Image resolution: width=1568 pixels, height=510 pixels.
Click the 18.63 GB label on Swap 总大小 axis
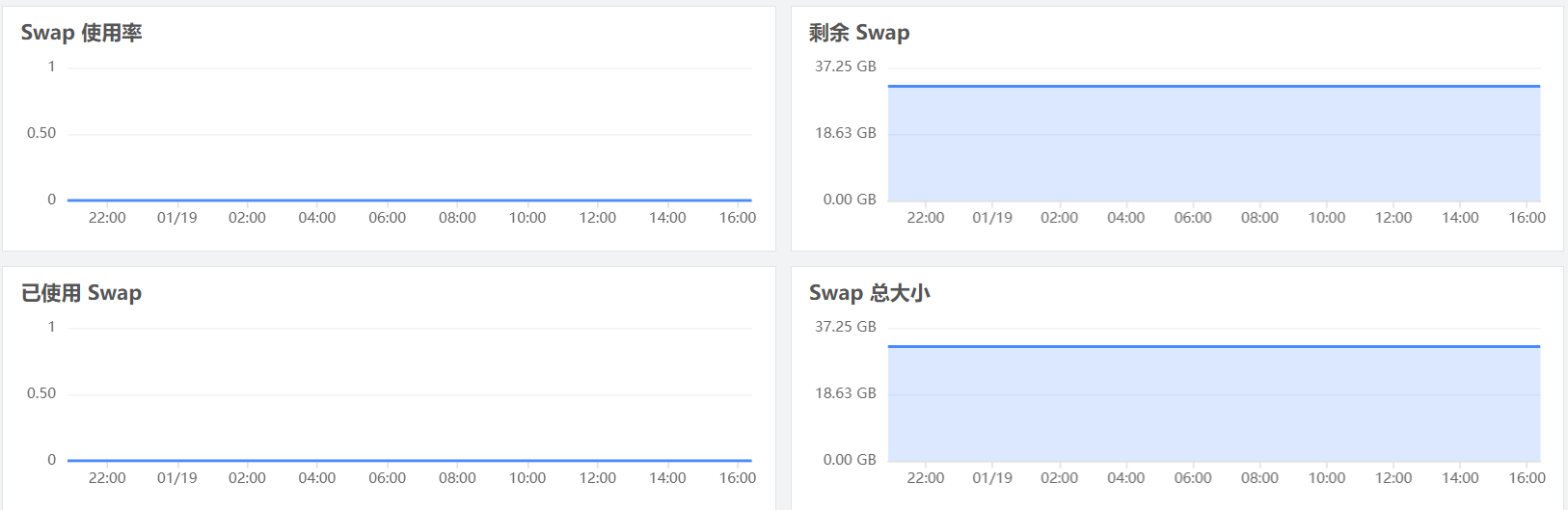846,393
